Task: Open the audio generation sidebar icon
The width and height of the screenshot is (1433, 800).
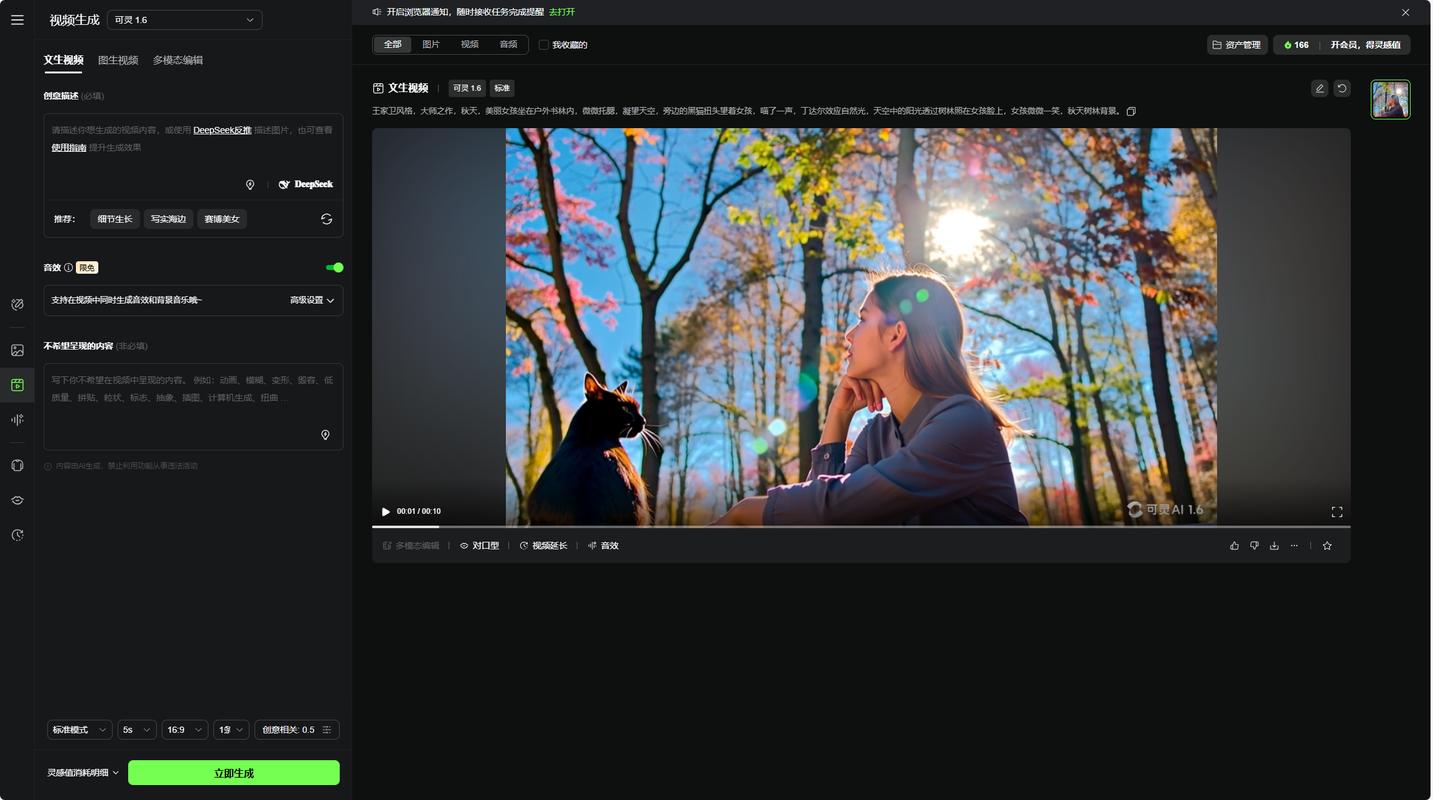Action: coord(17,420)
